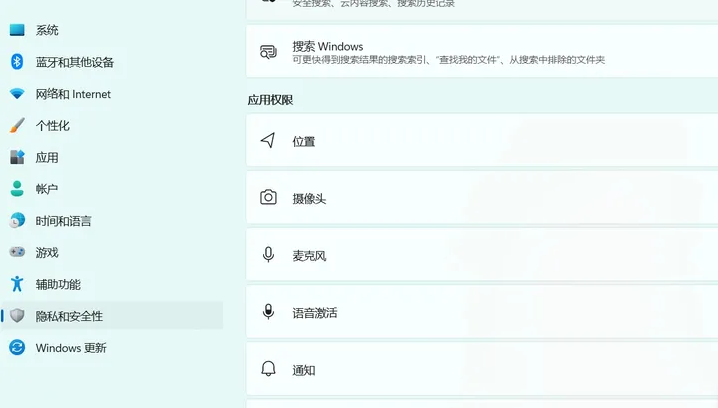The width and height of the screenshot is (718, 408).
Task: Open 搜索 Windows settings card
Action: coord(482,51)
